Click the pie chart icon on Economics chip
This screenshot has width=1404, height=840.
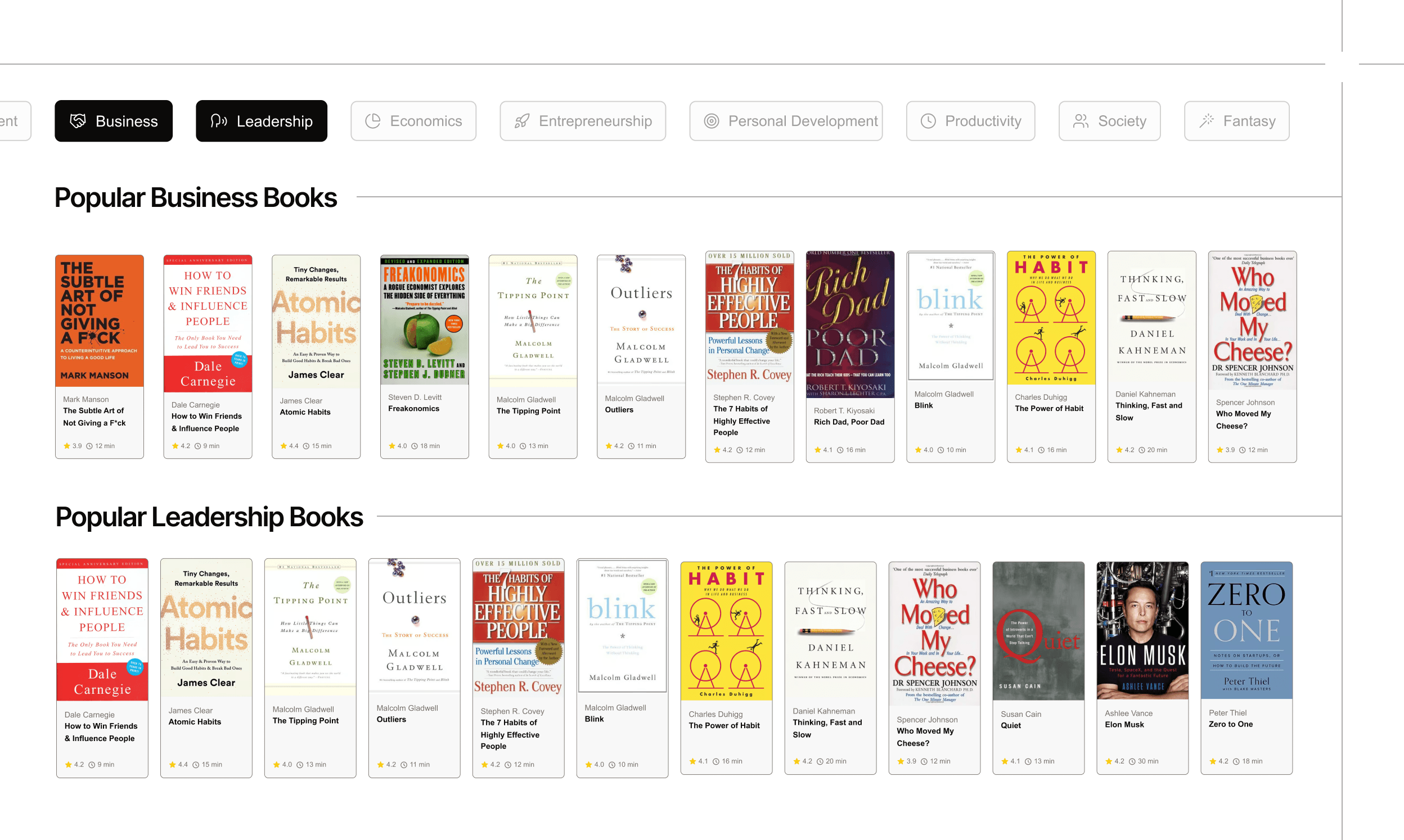point(372,120)
